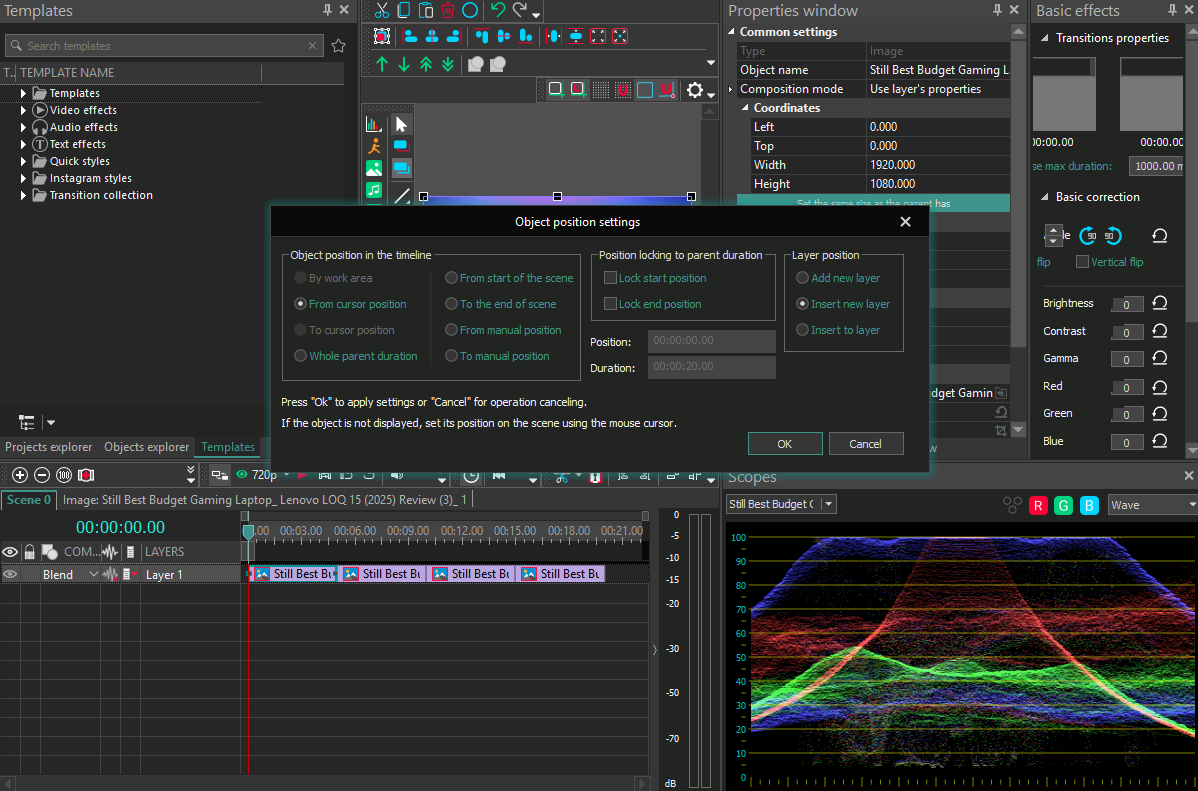The image size is (1198, 791).
Task: Click the Cut scissors icon
Action: point(381,11)
